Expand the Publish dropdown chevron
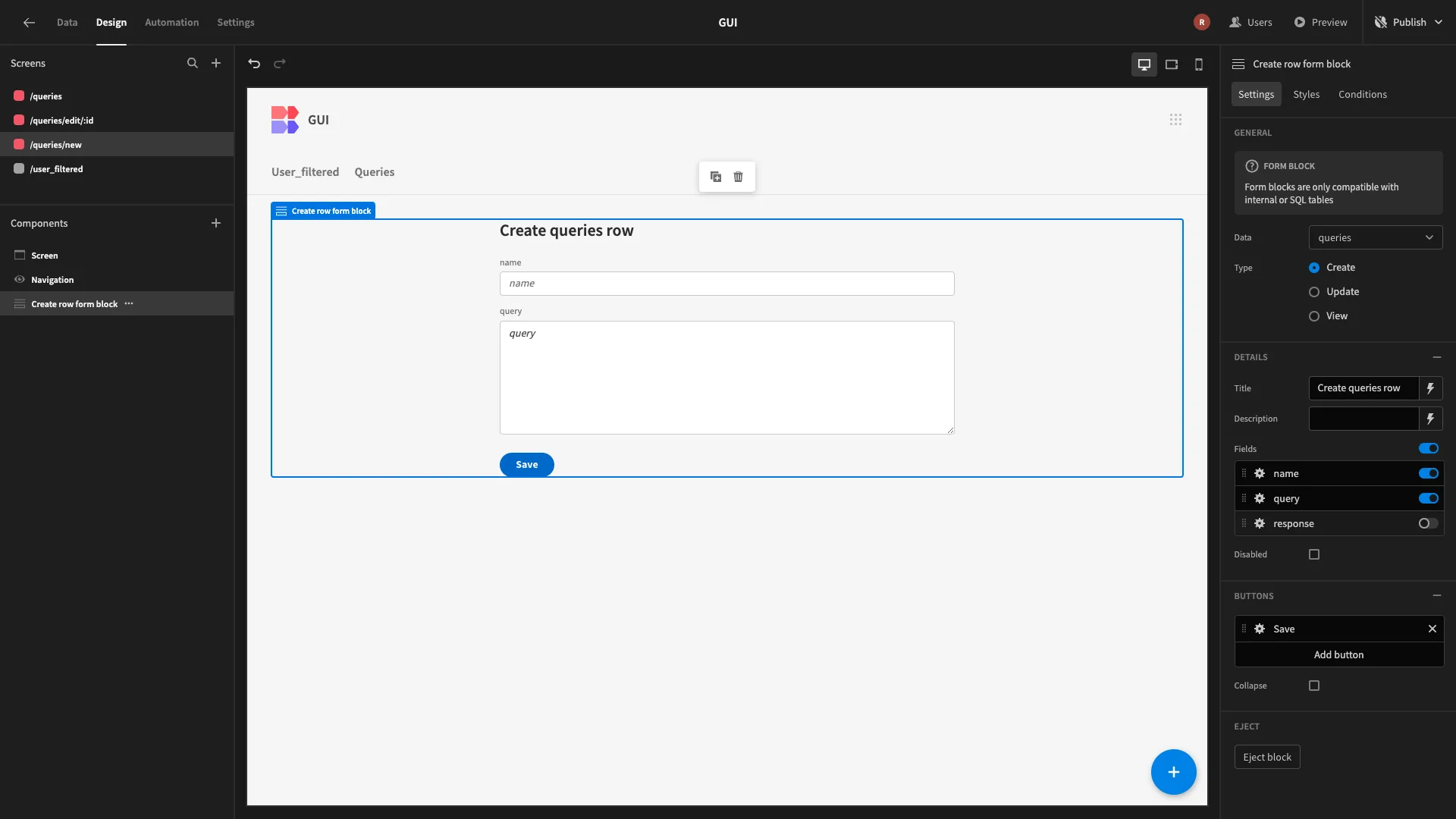 pos(1439,23)
